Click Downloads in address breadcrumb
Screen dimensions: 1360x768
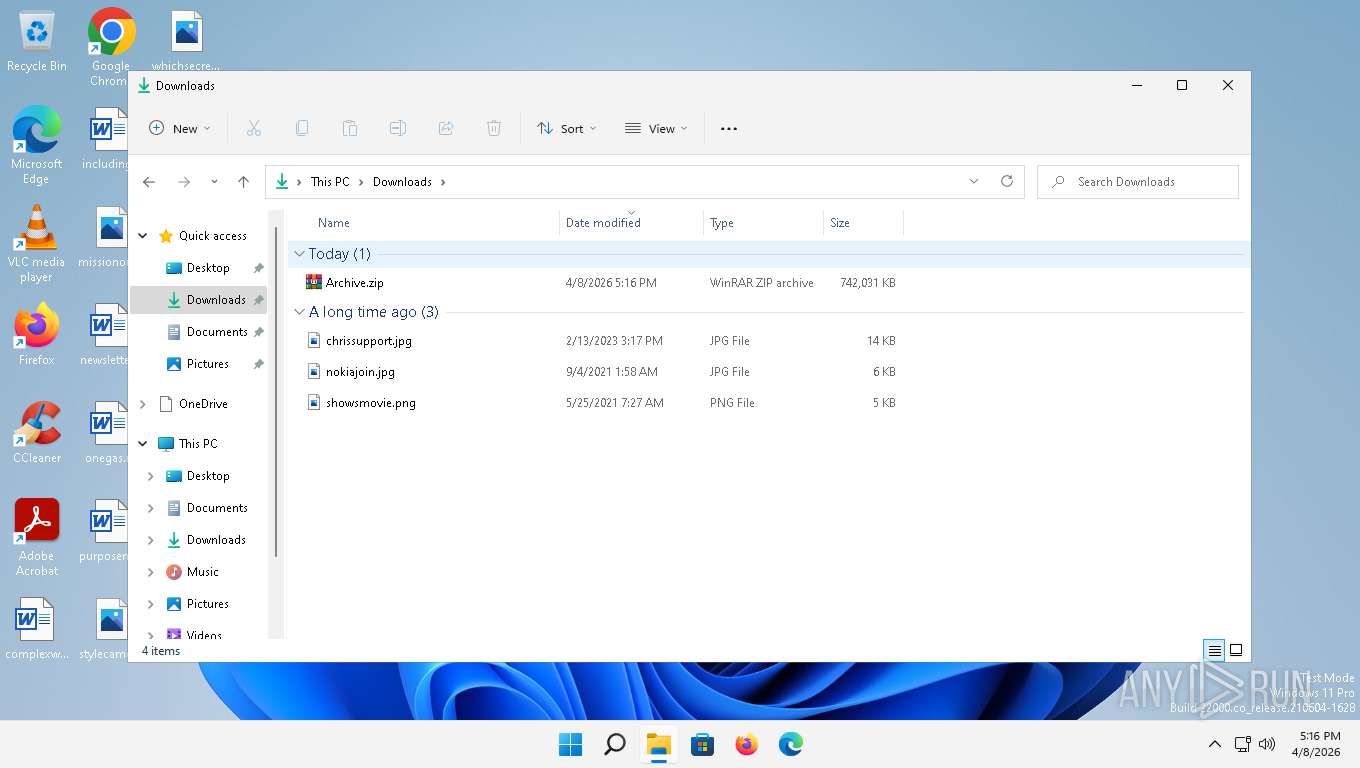[x=402, y=182]
